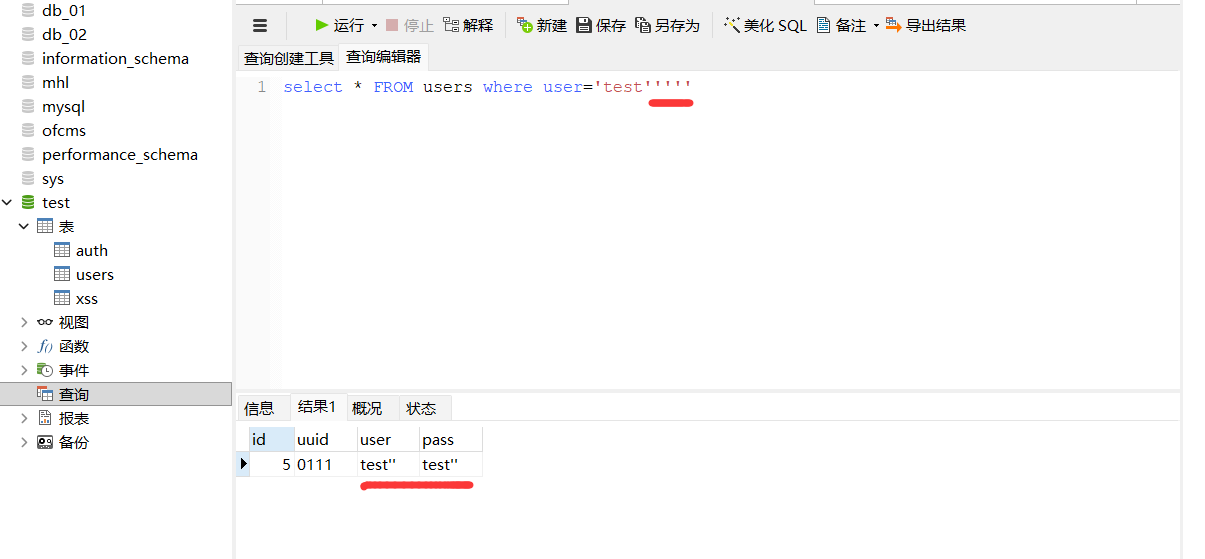
Task: Click the db_01 database icon
Action: tap(28, 10)
